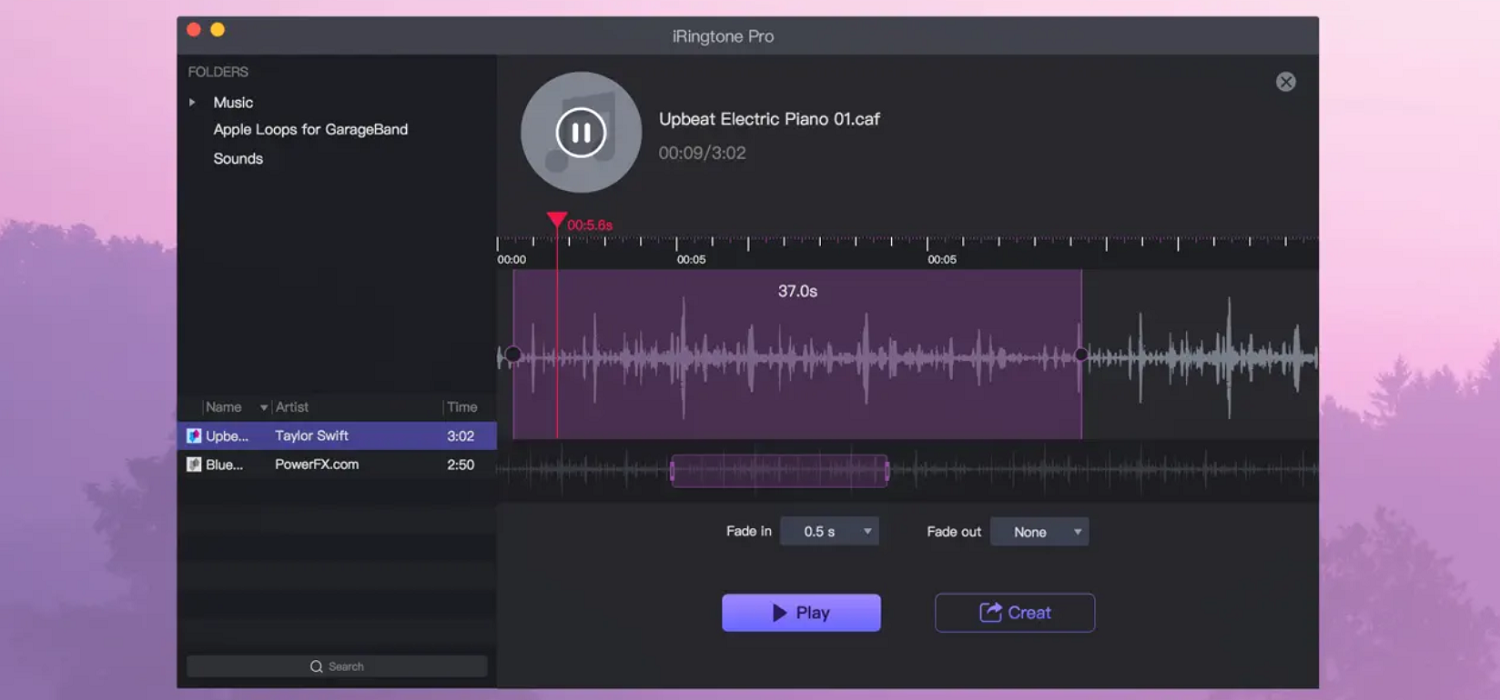1500x700 pixels.
Task: Click the red playhead marker triangle
Action: coord(557,220)
